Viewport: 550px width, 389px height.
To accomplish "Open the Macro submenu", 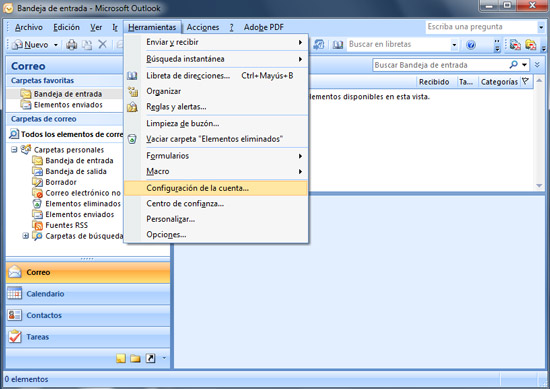I will click(216, 172).
